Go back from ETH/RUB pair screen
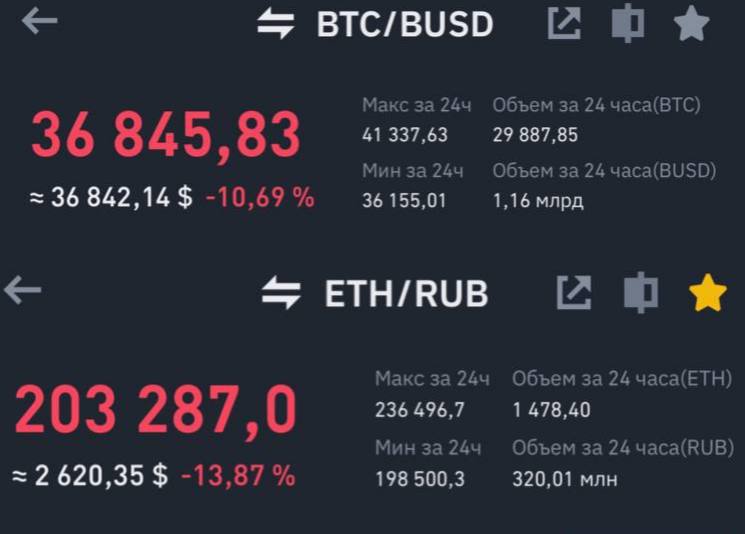 tap(23, 290)
